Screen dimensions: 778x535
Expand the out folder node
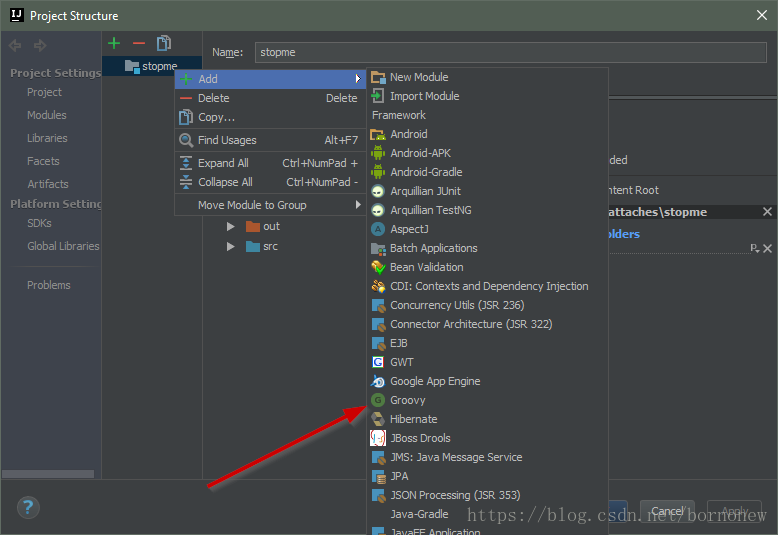(231, 226)
